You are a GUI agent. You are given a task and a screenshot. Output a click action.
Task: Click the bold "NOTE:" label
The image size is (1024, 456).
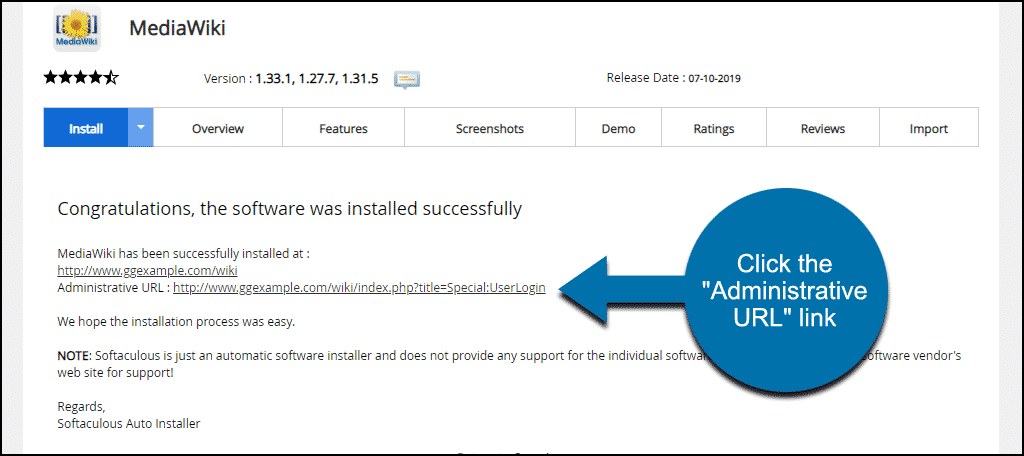point(74,356)
